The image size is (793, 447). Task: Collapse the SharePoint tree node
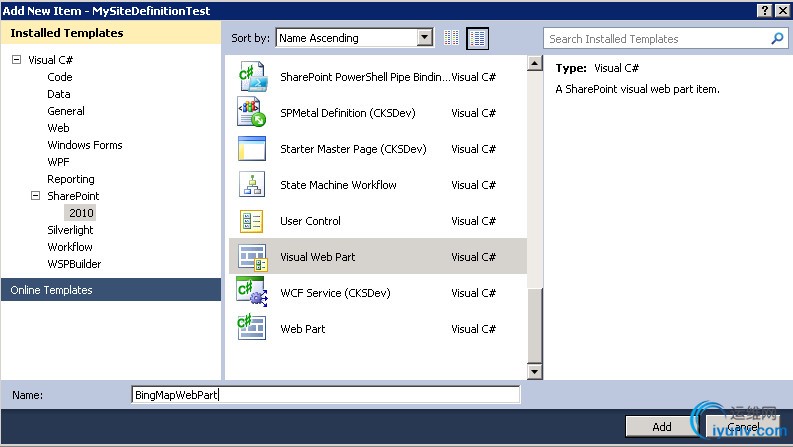[35, 195]
